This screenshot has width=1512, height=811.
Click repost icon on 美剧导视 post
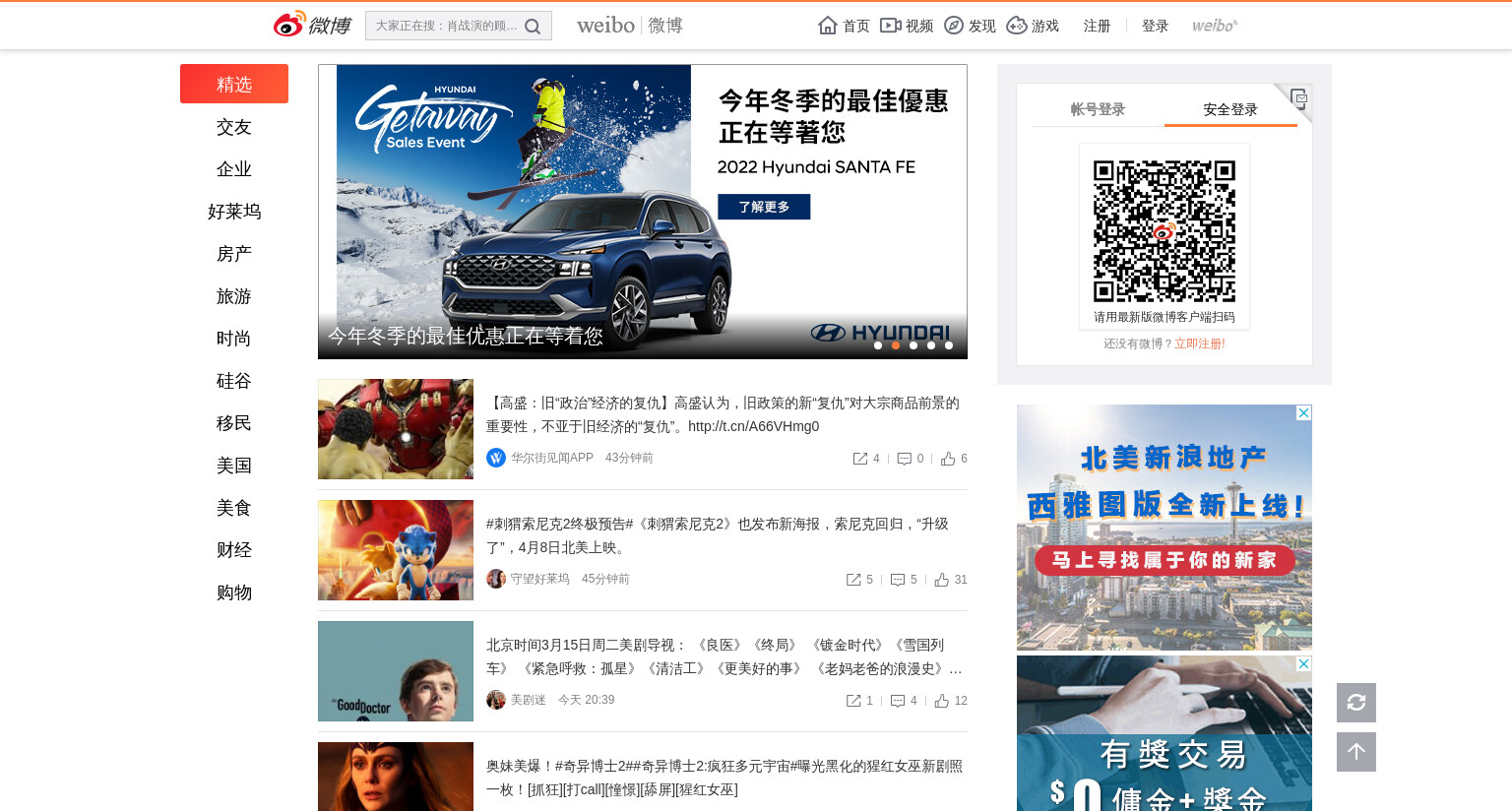(853, 701)
